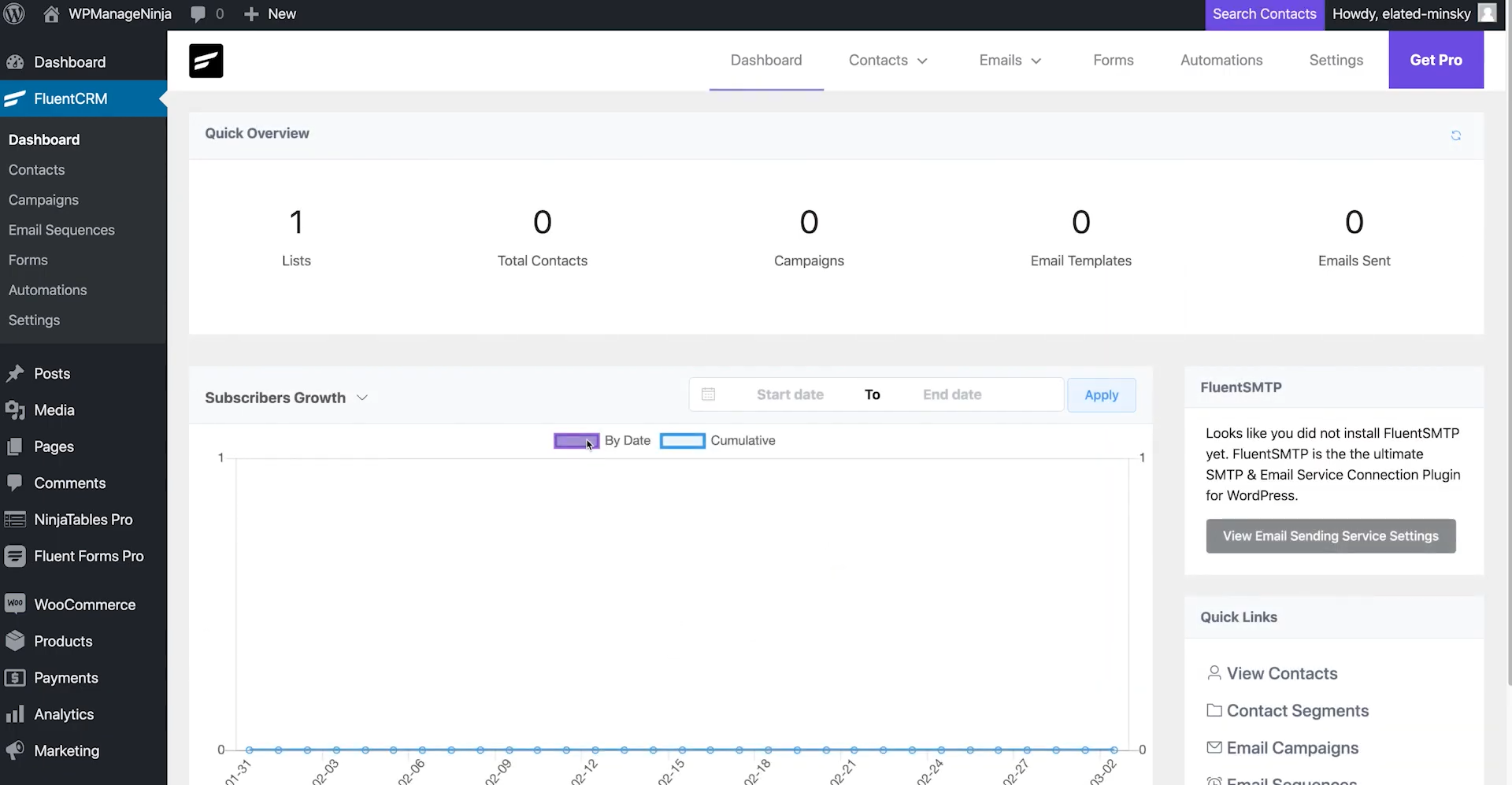Expand the Emails dropdown menu

pyautogui.click(x=1010, y=60)
